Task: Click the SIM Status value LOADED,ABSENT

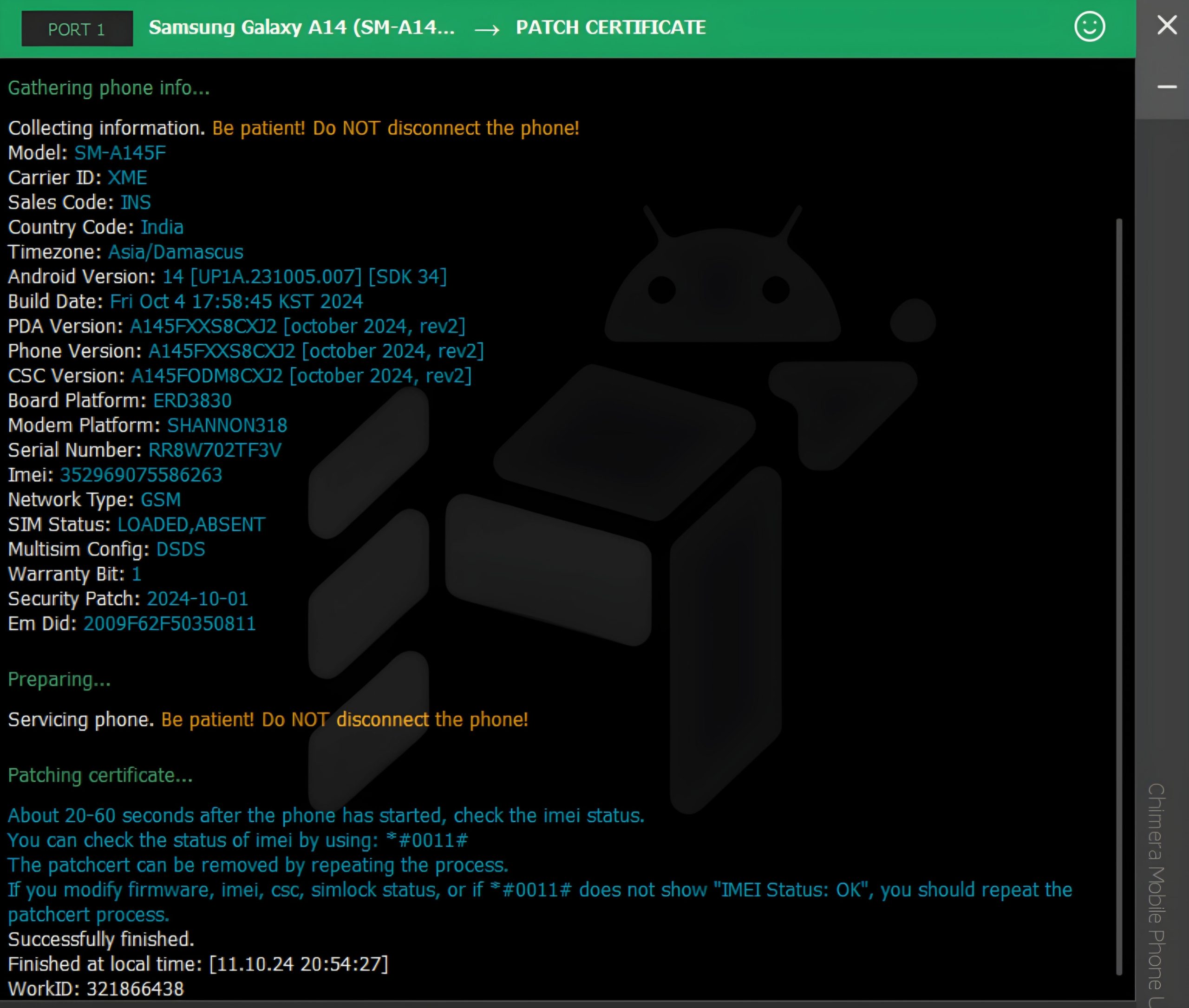Action: [x=191, y=524]
